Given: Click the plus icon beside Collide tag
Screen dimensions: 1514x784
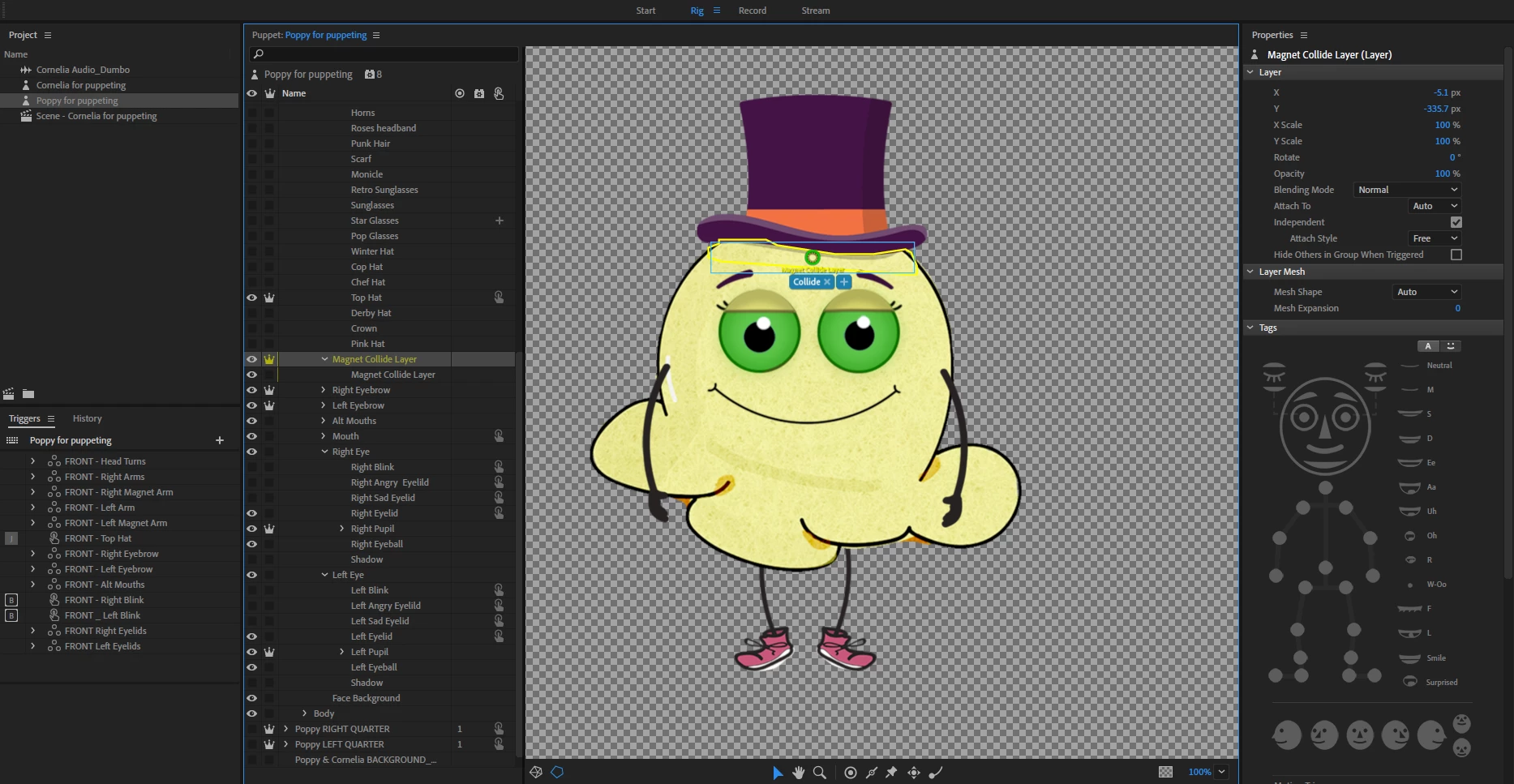Looking at the screenshot, I should pyautogui.click(x=844, y=281).
